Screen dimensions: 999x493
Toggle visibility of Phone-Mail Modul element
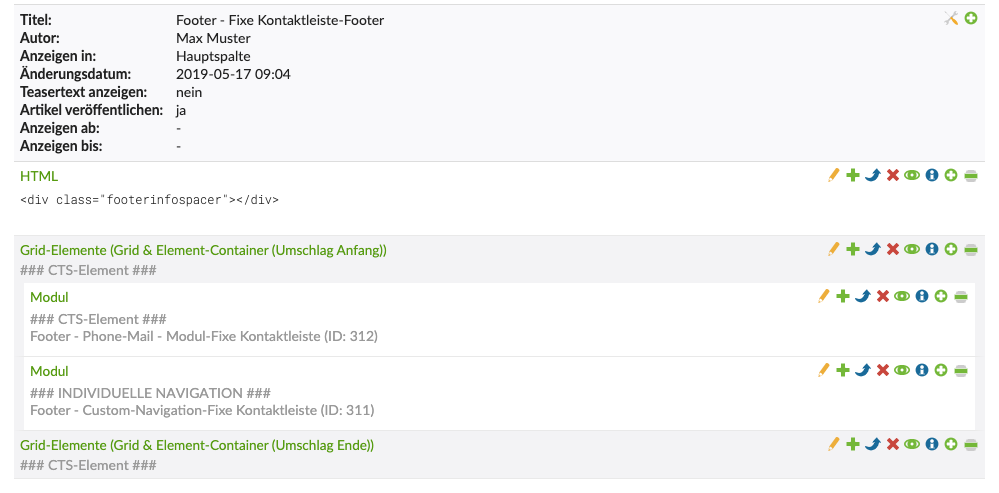pos(901,296)
